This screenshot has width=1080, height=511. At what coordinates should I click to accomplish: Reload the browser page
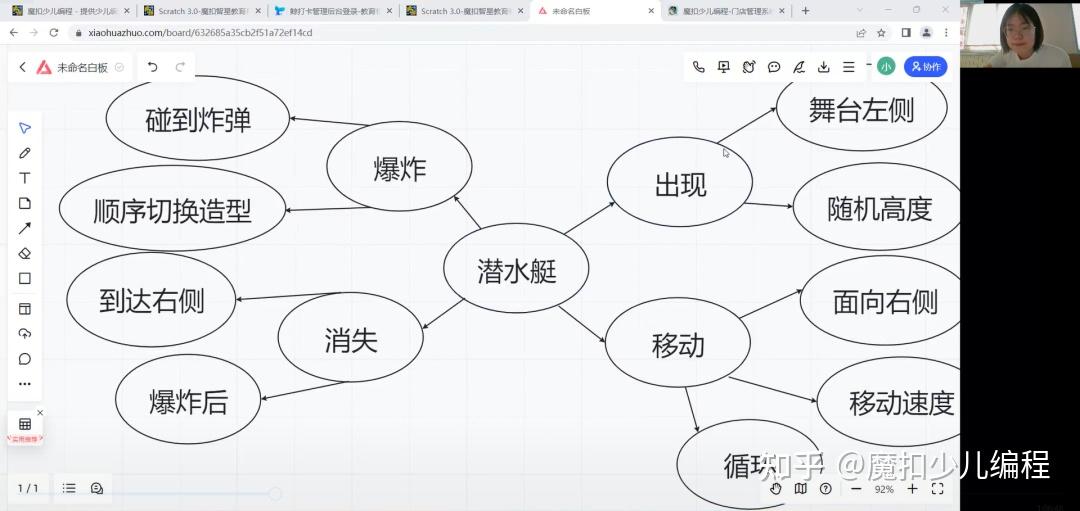pos(54,32)
